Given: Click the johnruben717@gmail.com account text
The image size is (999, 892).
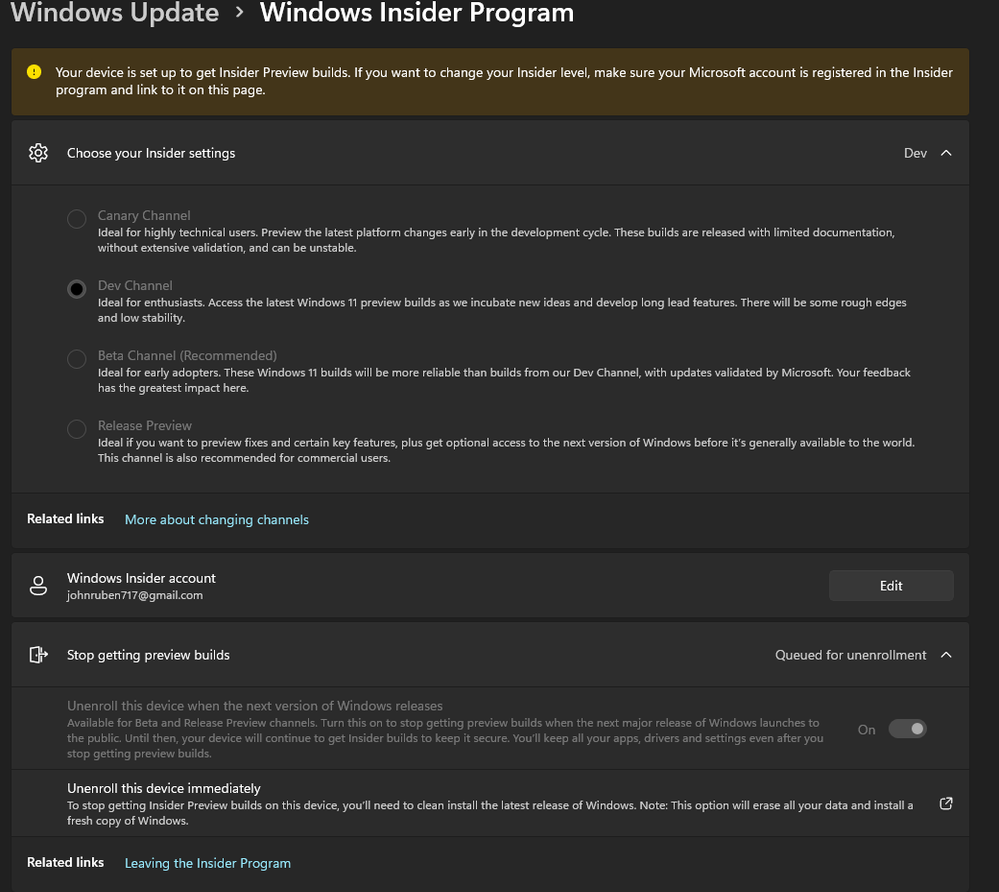Looking at the screenshot, I should [135, 595].
